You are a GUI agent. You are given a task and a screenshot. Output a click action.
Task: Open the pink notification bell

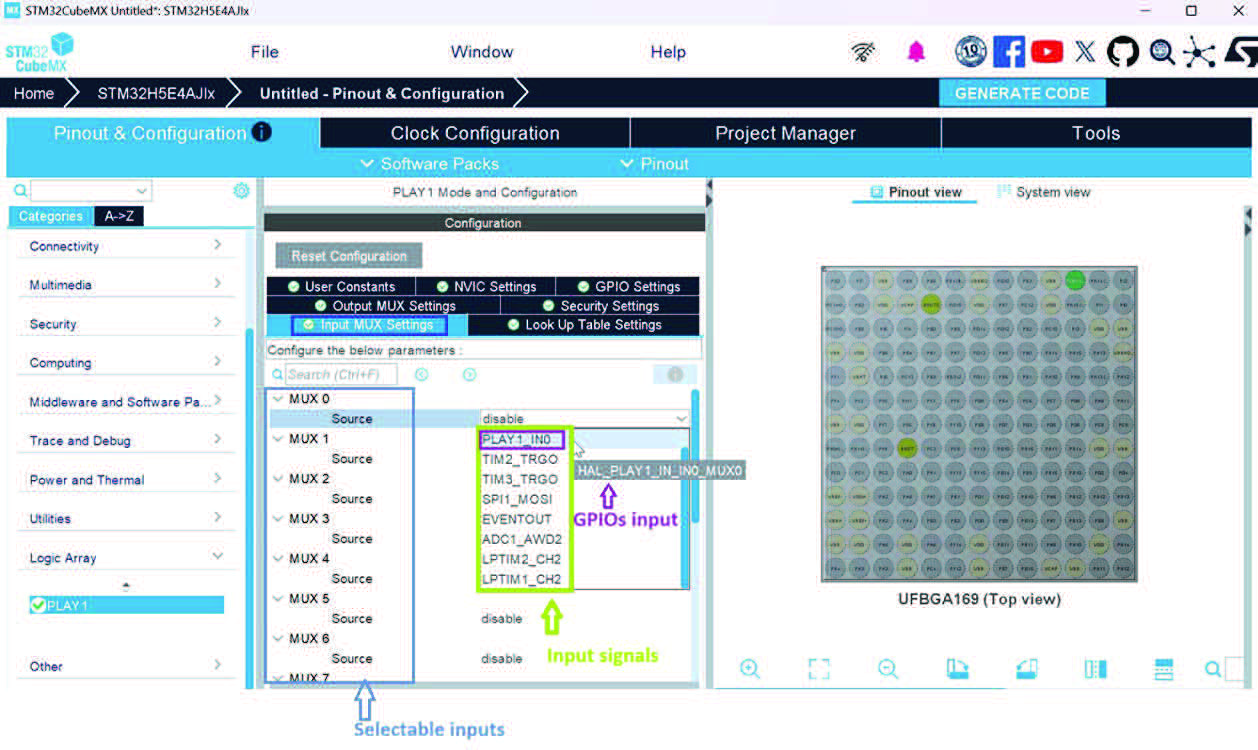[x=916, y=52]
